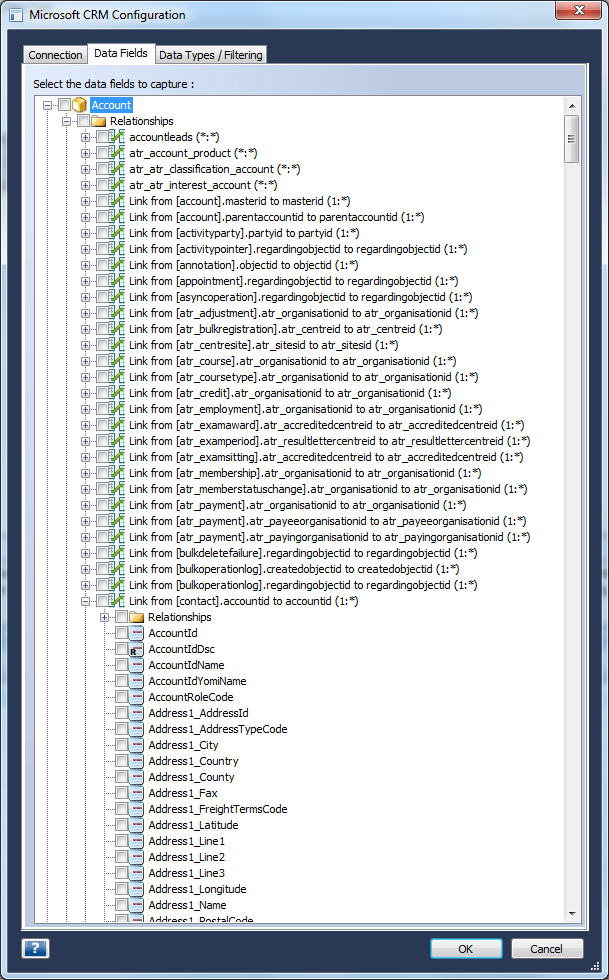Viewport: 609px width, 980px height.
Task: Click the tree scrollbar up arrow
Action: click(x=571, y=105)
